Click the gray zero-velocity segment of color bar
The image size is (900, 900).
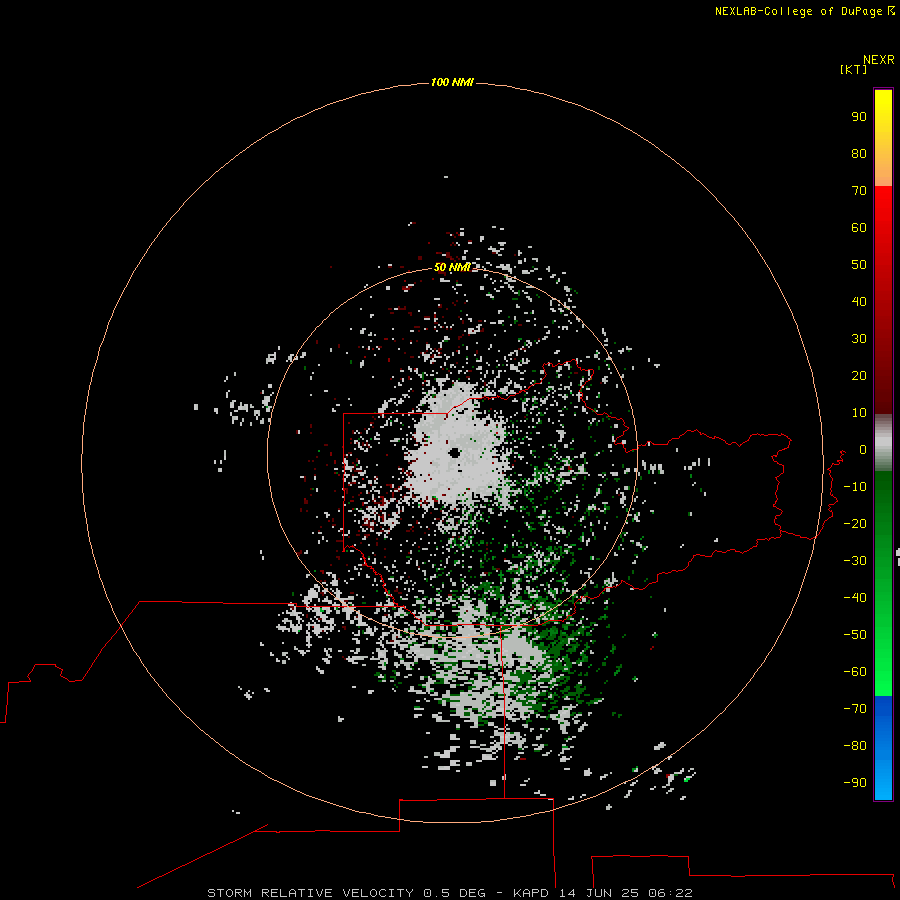pos(883,443)
